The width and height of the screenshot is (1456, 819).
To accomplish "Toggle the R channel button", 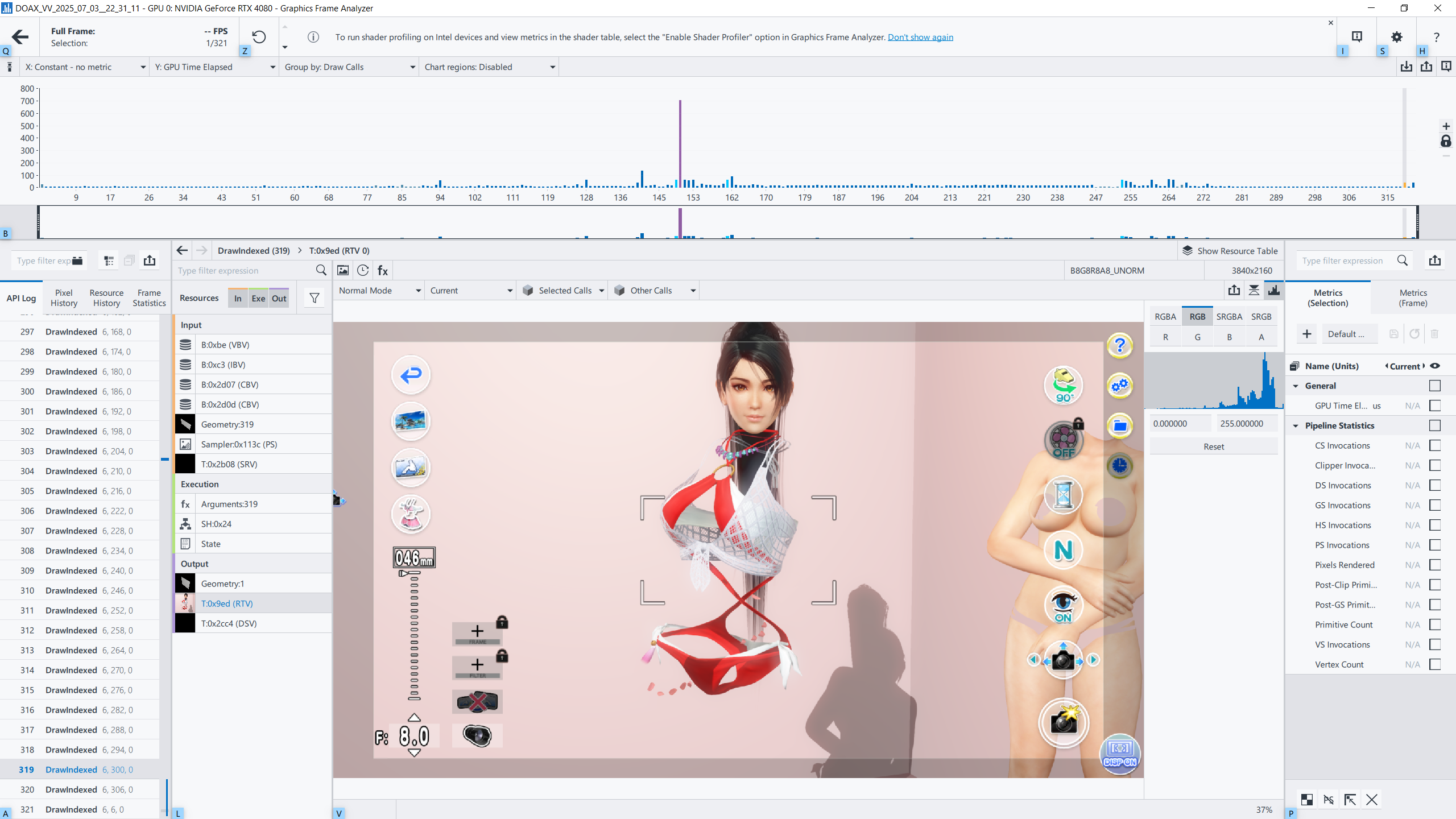I will pos(1165,337).
